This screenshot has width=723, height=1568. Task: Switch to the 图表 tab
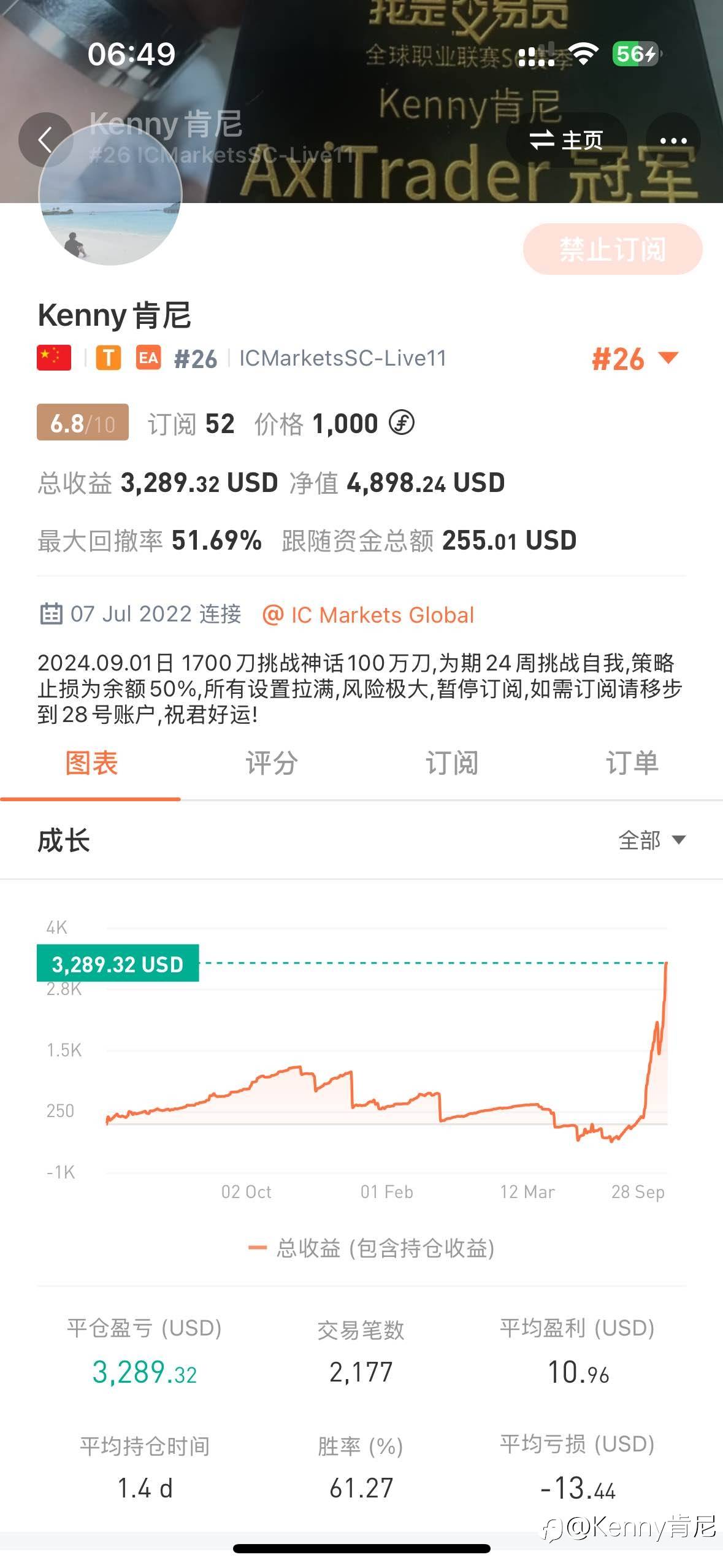91,764
